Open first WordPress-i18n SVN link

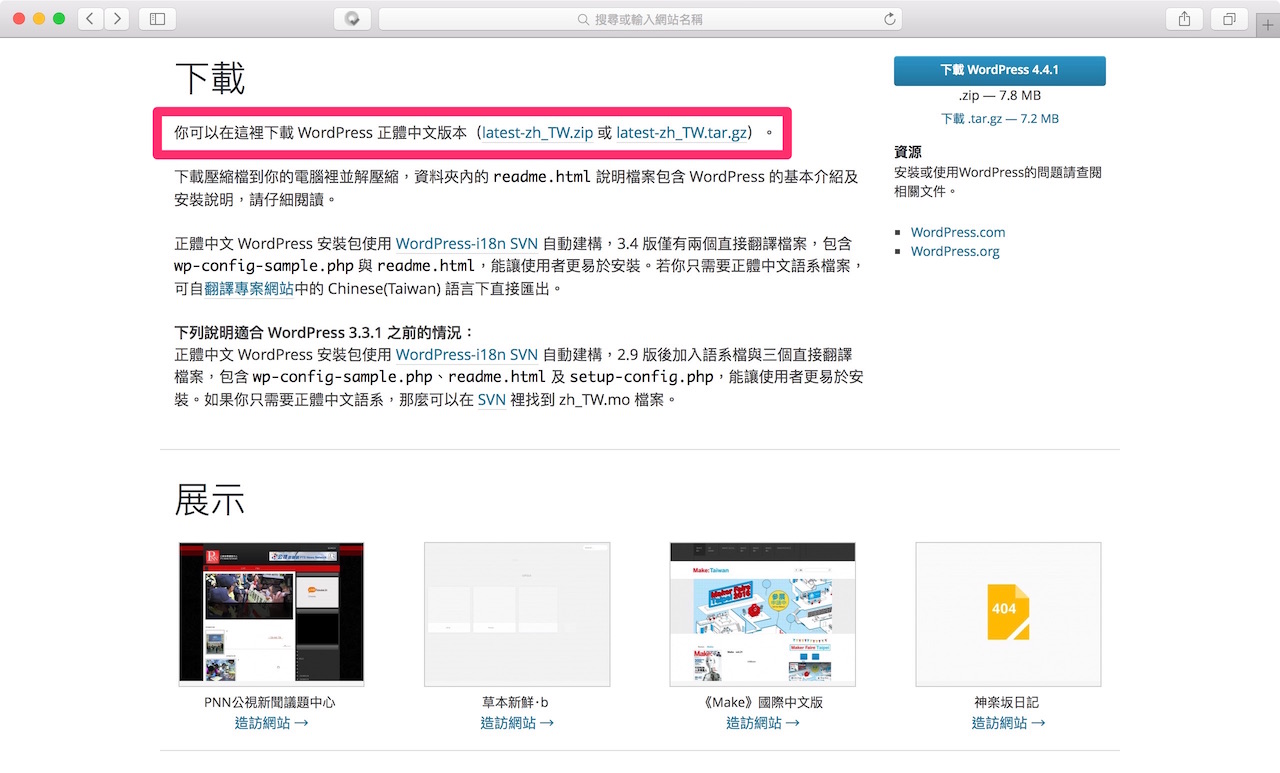click(467, 243)
